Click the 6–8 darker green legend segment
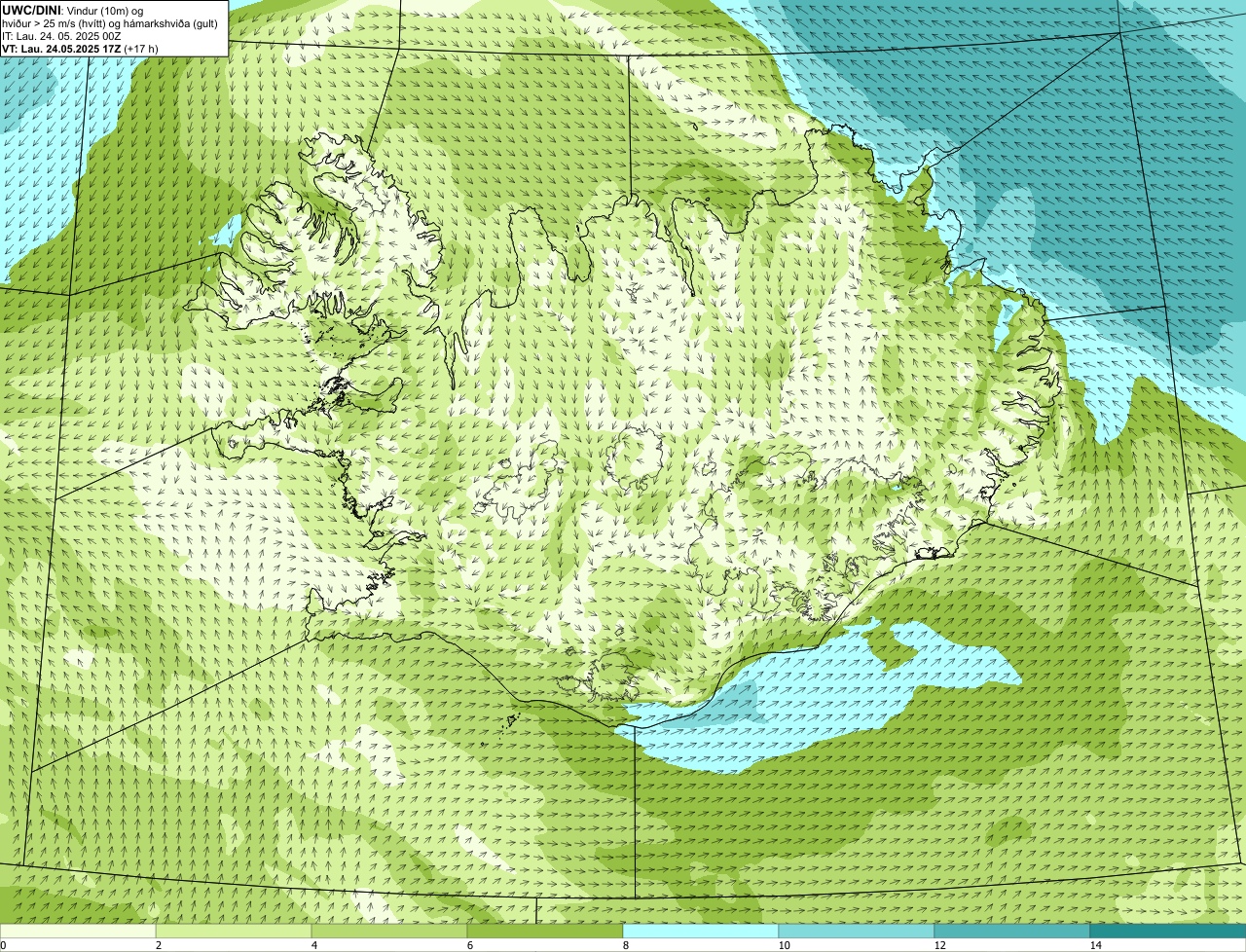Image resolution: width=1246 pixels, height=952 pixels. (x=545, y=931)
